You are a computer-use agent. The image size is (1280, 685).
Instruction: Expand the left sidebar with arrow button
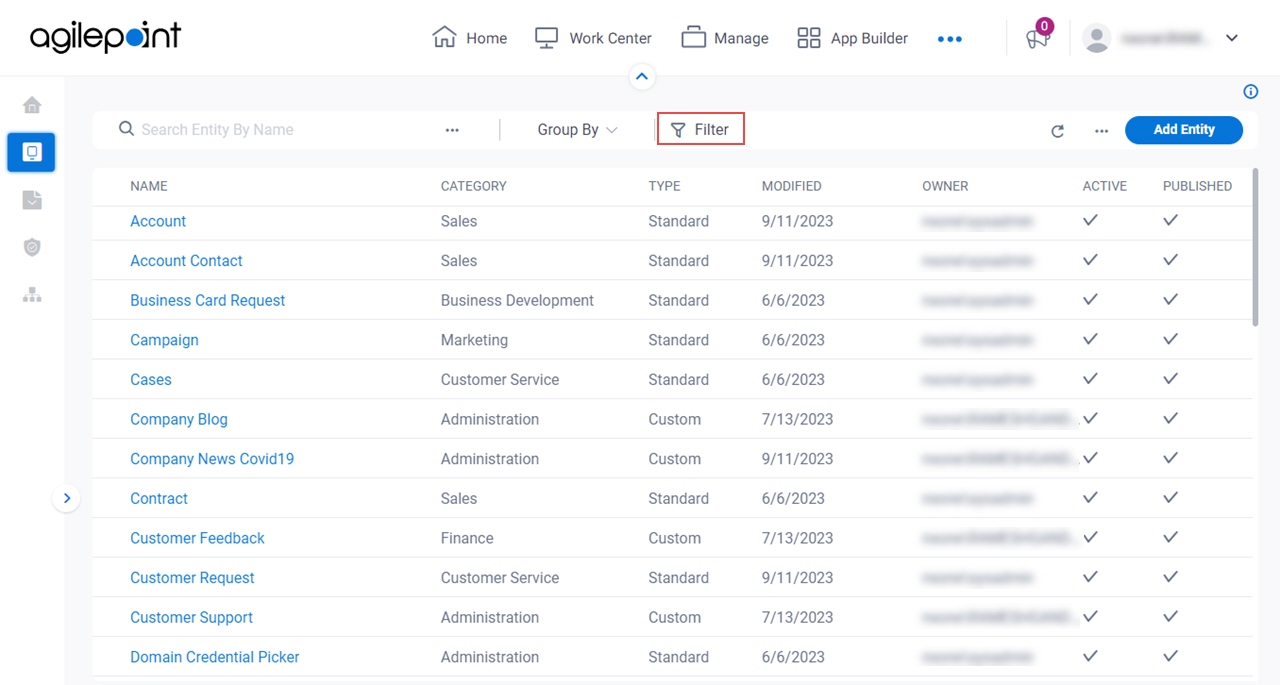coord(66,498)
